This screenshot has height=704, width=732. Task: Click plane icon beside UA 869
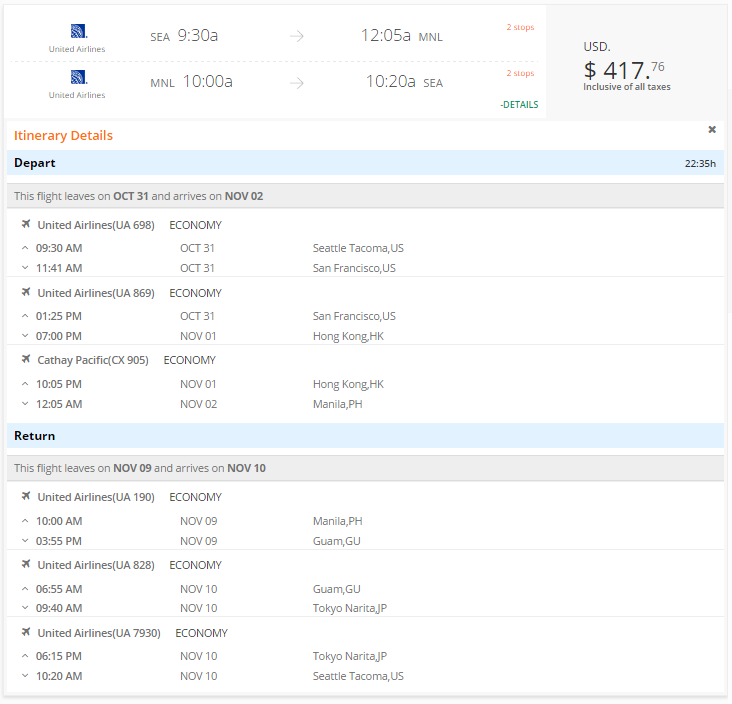pos(26,292)
